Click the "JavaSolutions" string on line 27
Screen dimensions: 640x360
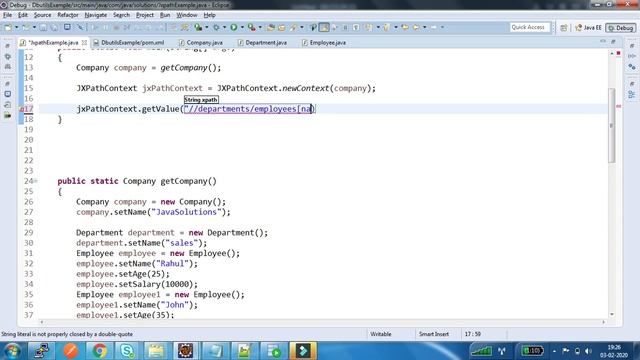click(x=187, y=212)
